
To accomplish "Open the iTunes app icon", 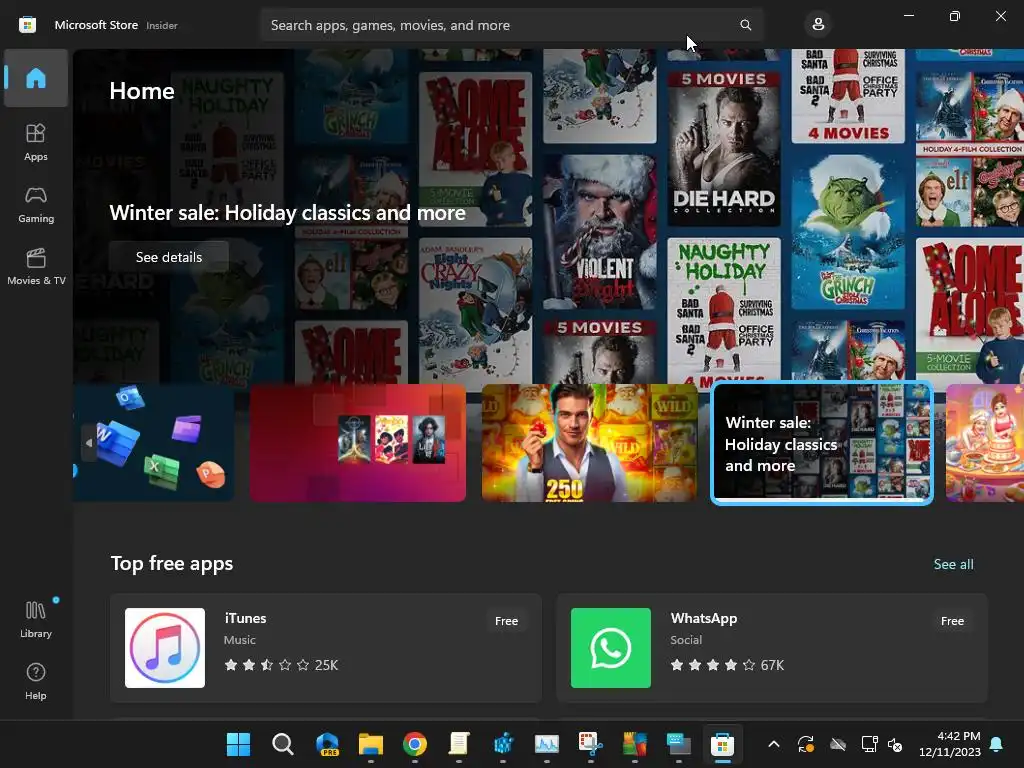I will 165,648.
